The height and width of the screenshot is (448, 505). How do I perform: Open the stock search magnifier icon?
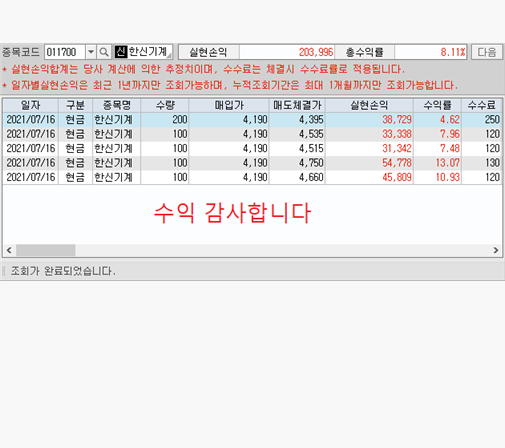pyautogui.click(x=104, y=52)
